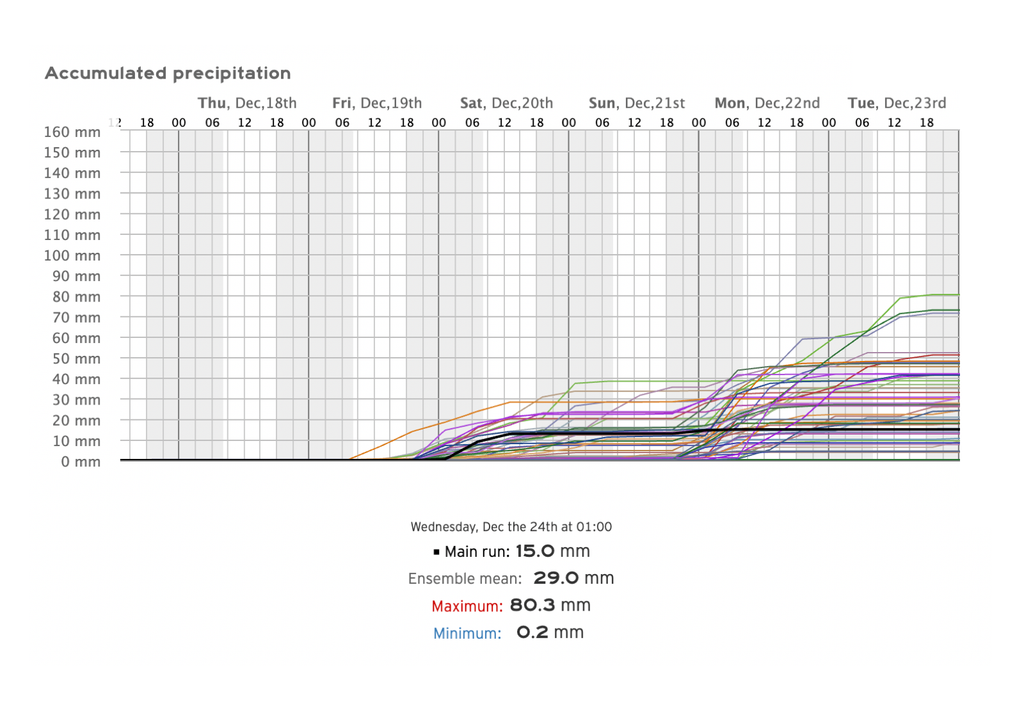The width and height of the screenshot is (1024, 722).
Task: Click the Accumulated precipitation title
Action: pos(167,72)
